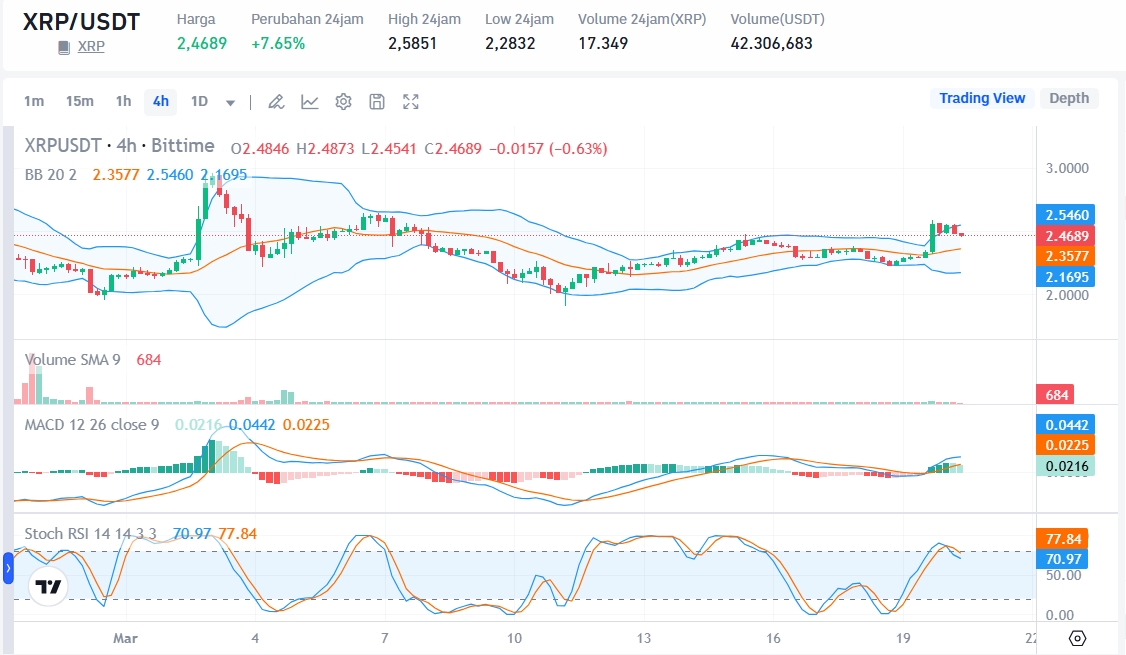This screenshot has width=1126, height=655.
Task: Click the 2.1695 lower band price label
Action: pyautogui.click(x=1066, y=277)
